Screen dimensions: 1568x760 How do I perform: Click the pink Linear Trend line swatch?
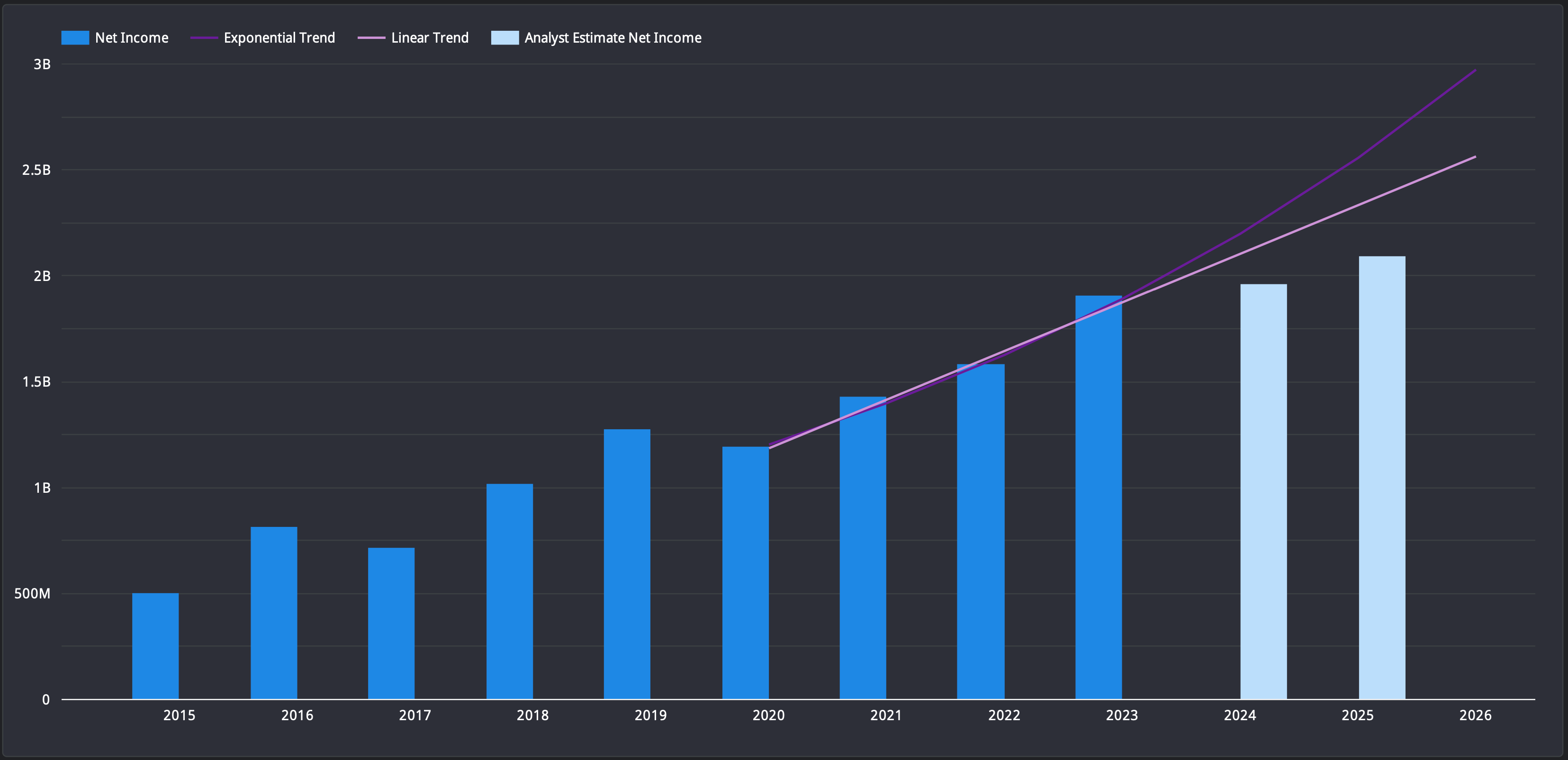[371, 38]
